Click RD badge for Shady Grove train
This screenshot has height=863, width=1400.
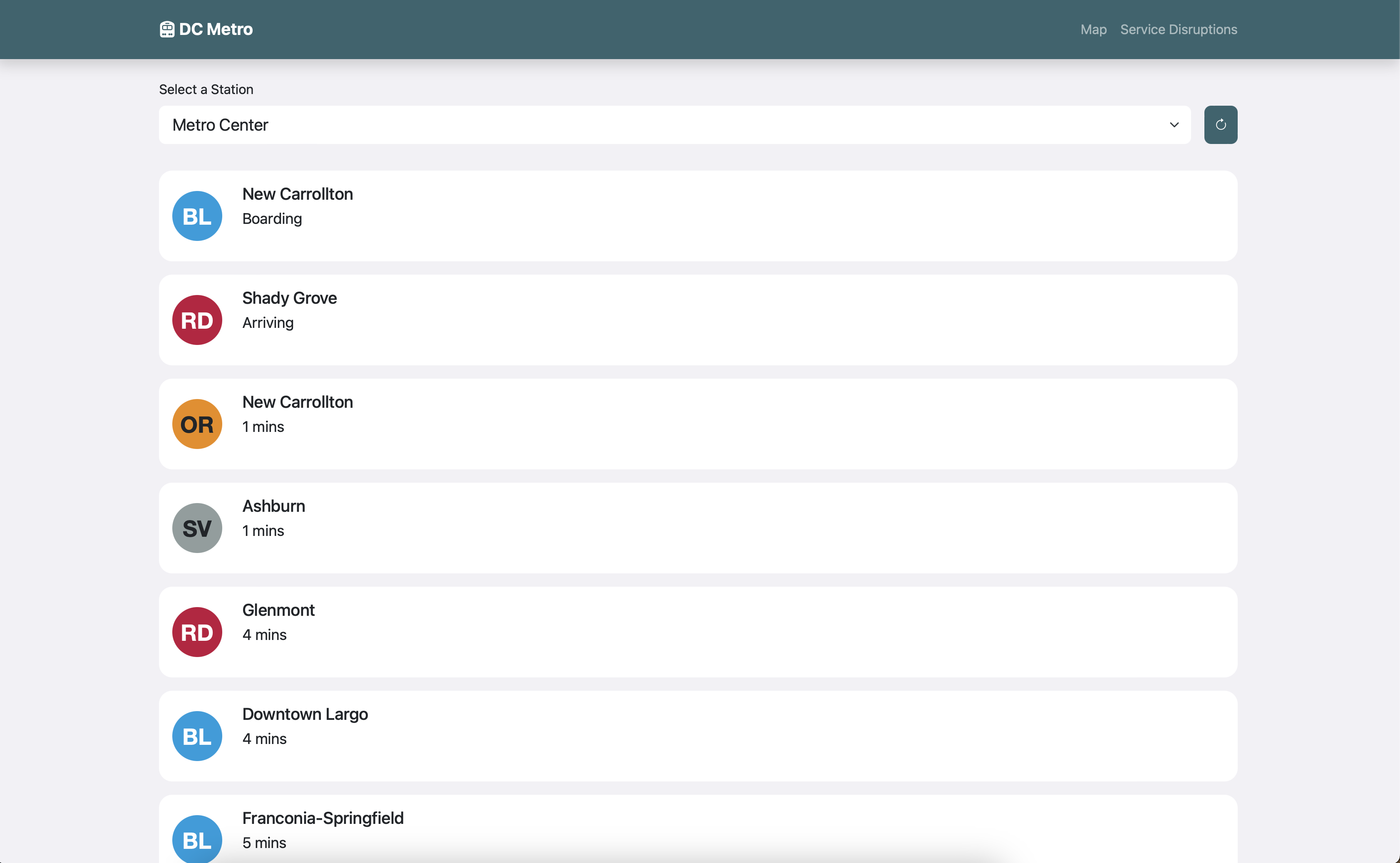(x=197, y=320)
